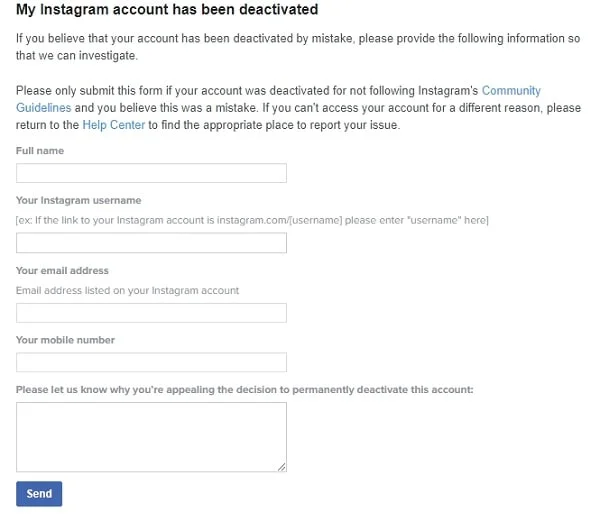This screenshot has width=600, height=521.
Task: Click the word 'Community' in the guidelines link
Action: point(511,91)
